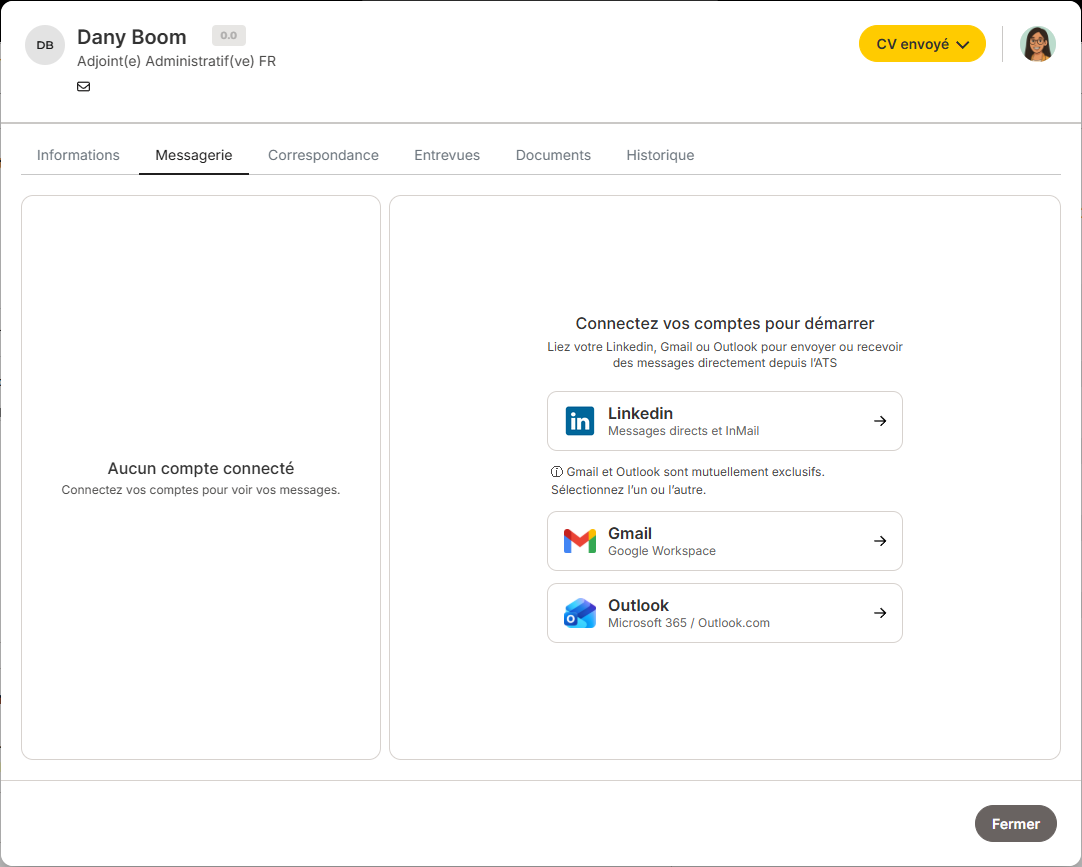Connect Outlook Microsoft 365 account
Screen dimensions: 1082x867
tap(725, 613)
